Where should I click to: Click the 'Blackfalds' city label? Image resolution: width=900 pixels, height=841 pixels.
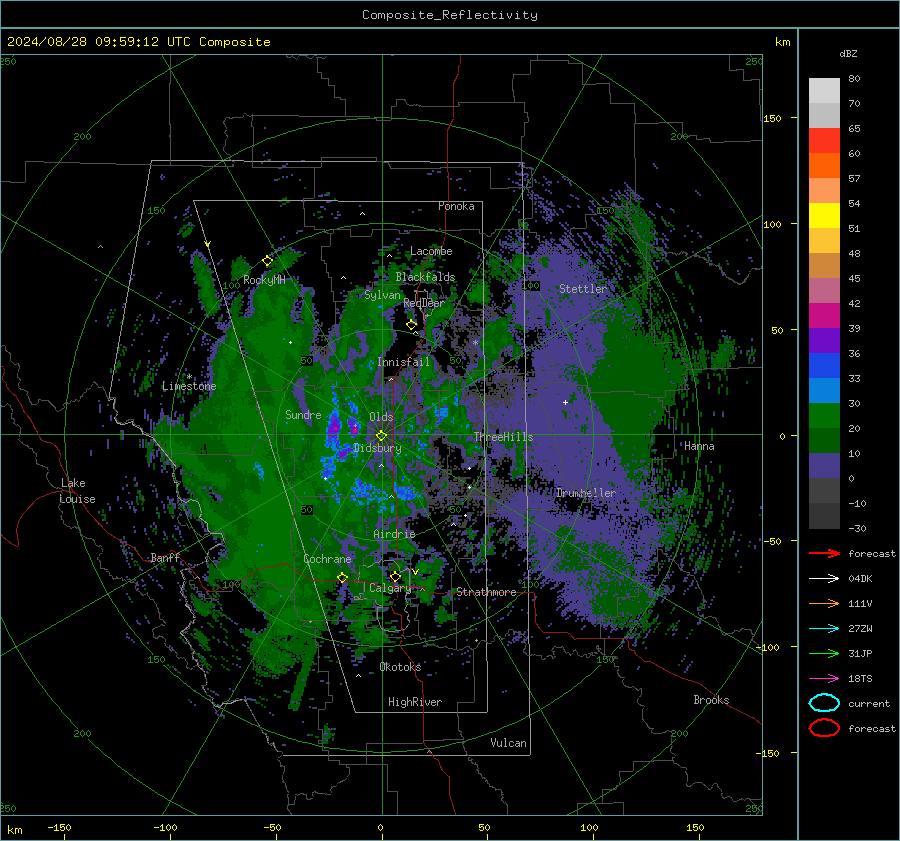coord(425,277)
